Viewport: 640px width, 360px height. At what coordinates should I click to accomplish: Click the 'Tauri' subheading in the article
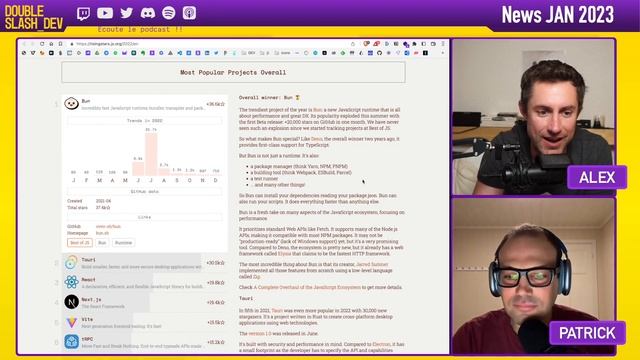tap(246, 298)
